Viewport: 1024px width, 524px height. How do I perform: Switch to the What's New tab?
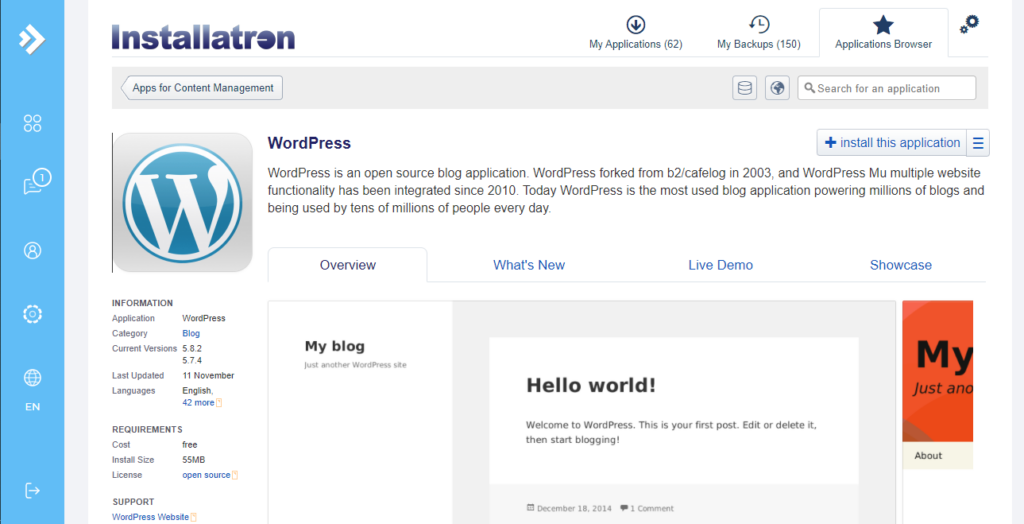[x=529, y=265]
